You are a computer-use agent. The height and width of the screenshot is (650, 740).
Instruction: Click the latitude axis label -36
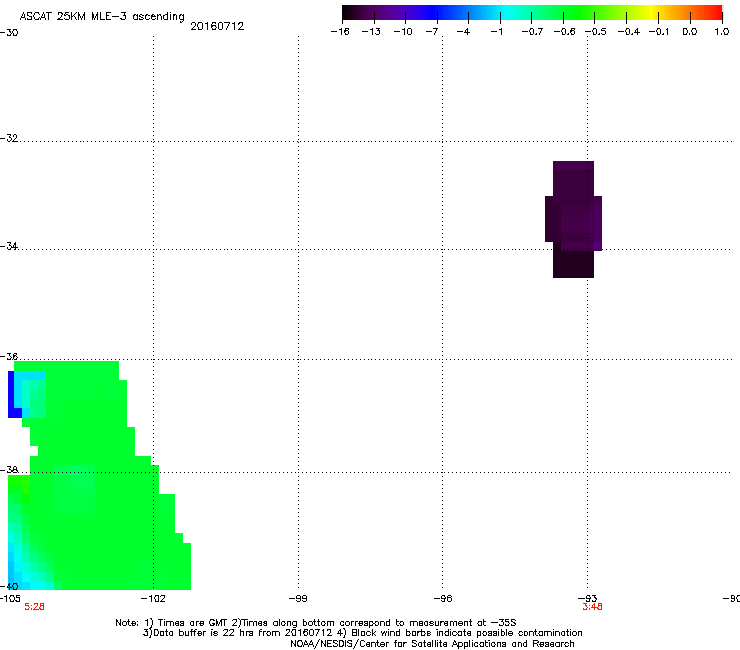pos(9,356)
